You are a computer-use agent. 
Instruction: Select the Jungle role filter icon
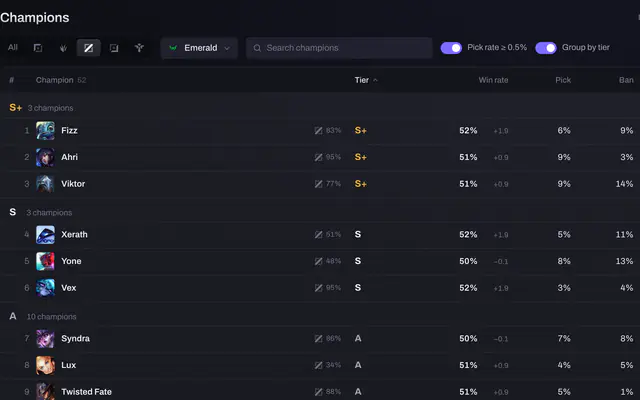[63, 48]
